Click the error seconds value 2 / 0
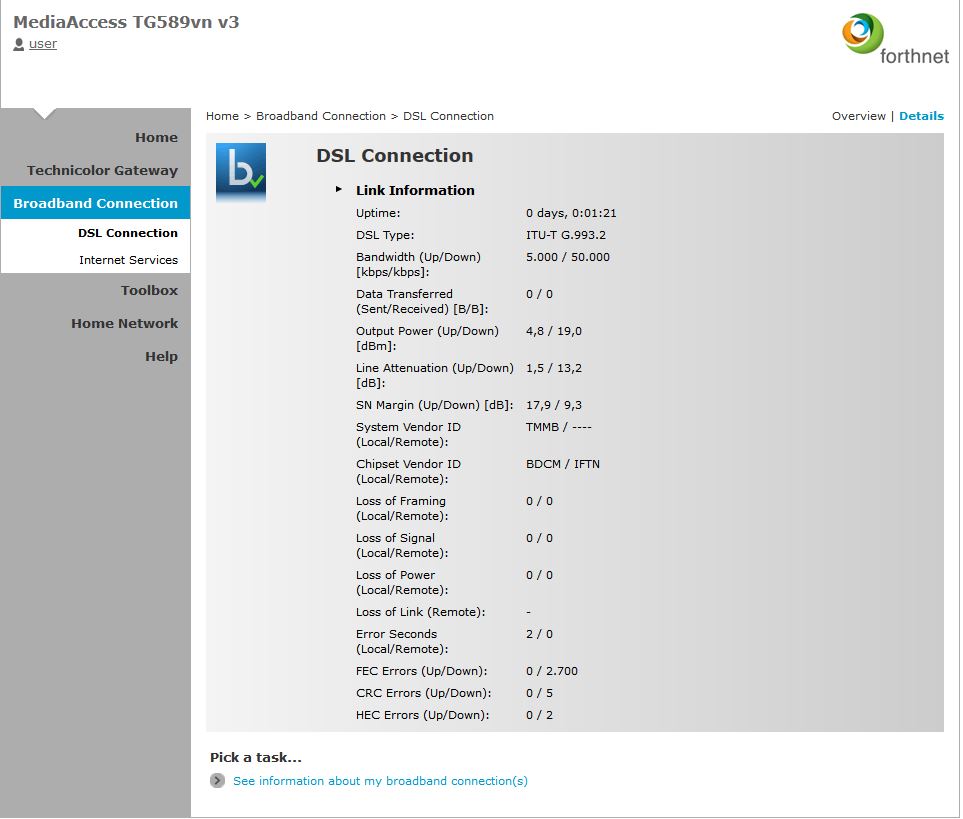The image size is (963, 819). (x=539, y=634)
